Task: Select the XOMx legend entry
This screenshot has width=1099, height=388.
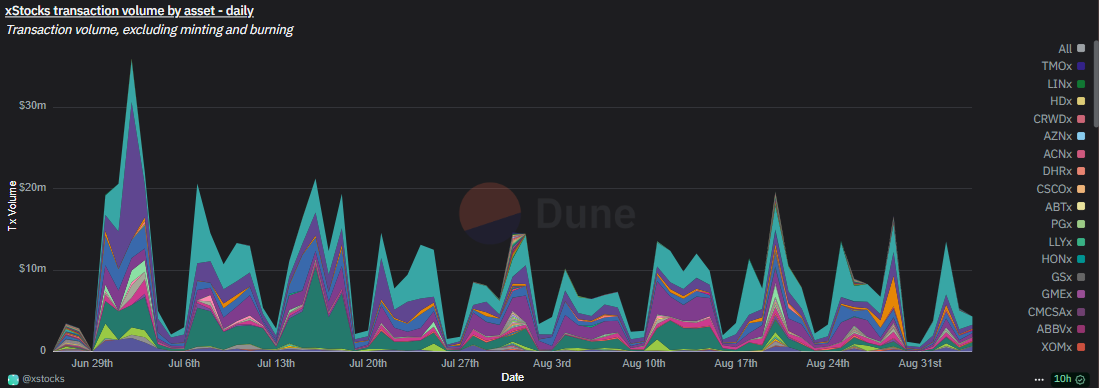Action: [x=1064, y=347]
